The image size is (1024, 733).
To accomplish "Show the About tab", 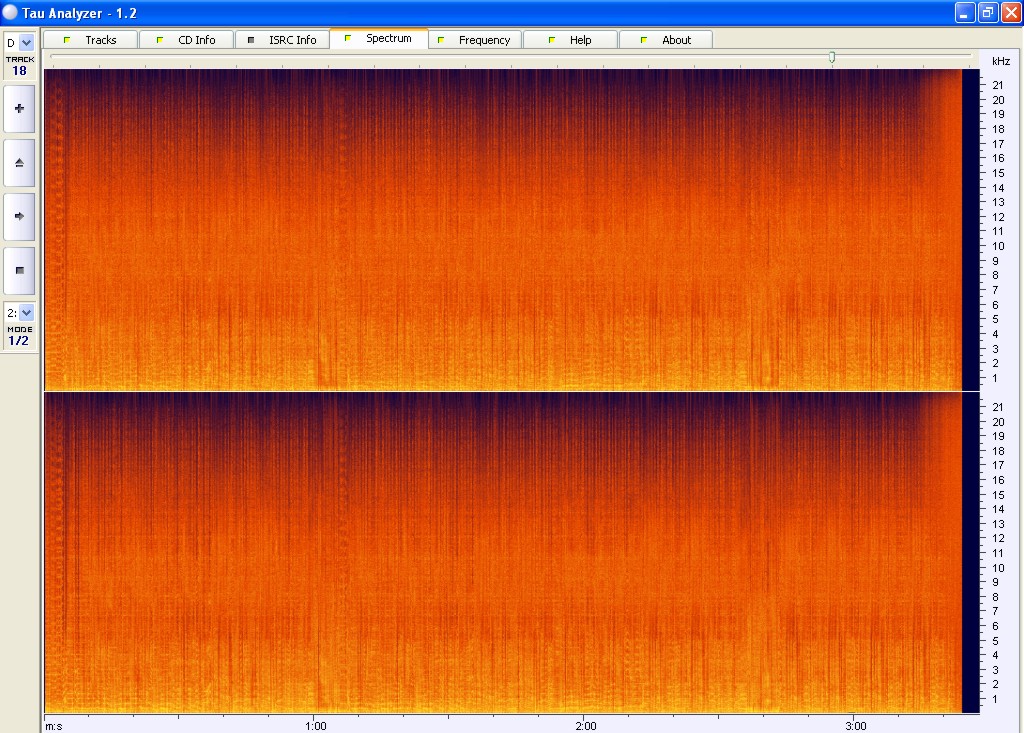I will tap(666, 40).
